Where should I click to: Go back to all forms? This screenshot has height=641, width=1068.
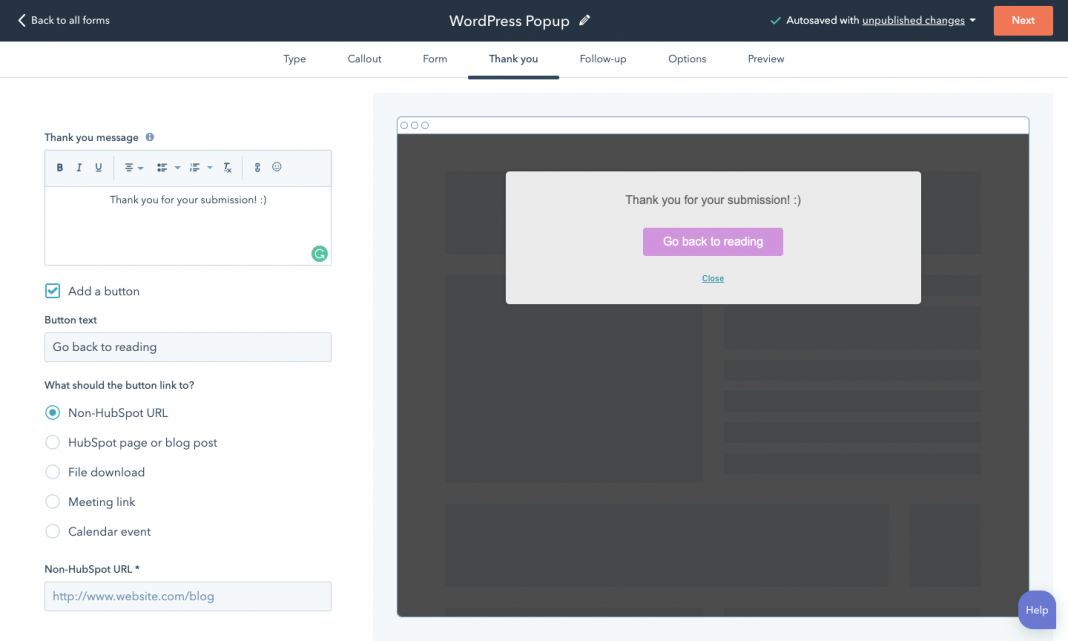pyautogui.click(x=62, y=19)
